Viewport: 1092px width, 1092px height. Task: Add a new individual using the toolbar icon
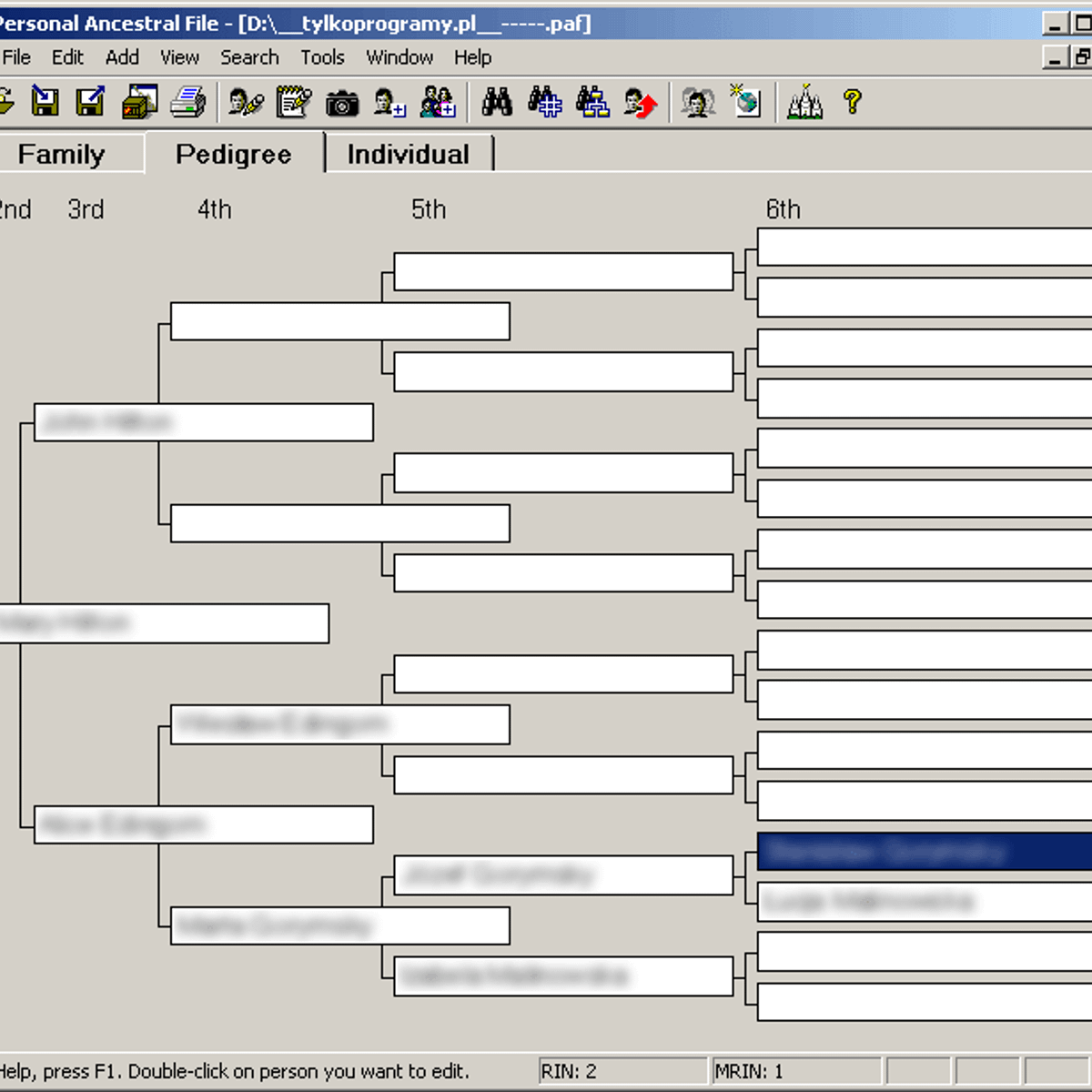coord(389,102)
